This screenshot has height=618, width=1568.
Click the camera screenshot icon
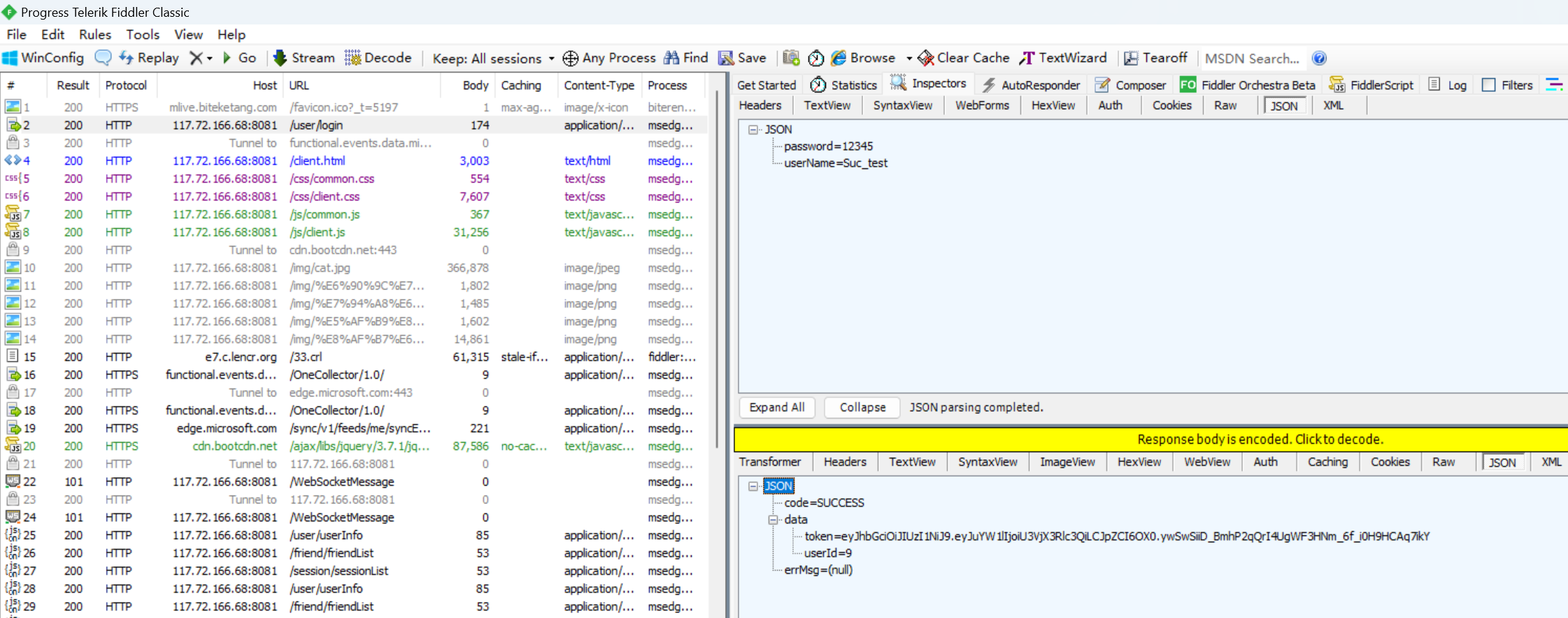[791, 58]
